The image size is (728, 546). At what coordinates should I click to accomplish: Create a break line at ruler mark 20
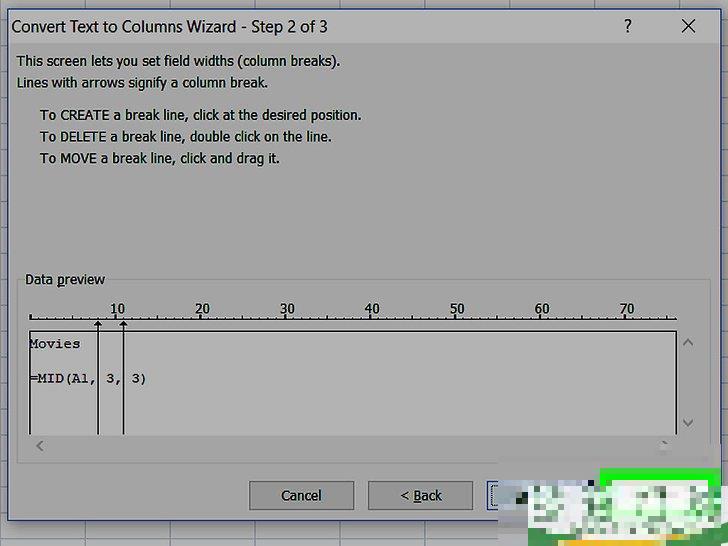(x=200, y=317)
